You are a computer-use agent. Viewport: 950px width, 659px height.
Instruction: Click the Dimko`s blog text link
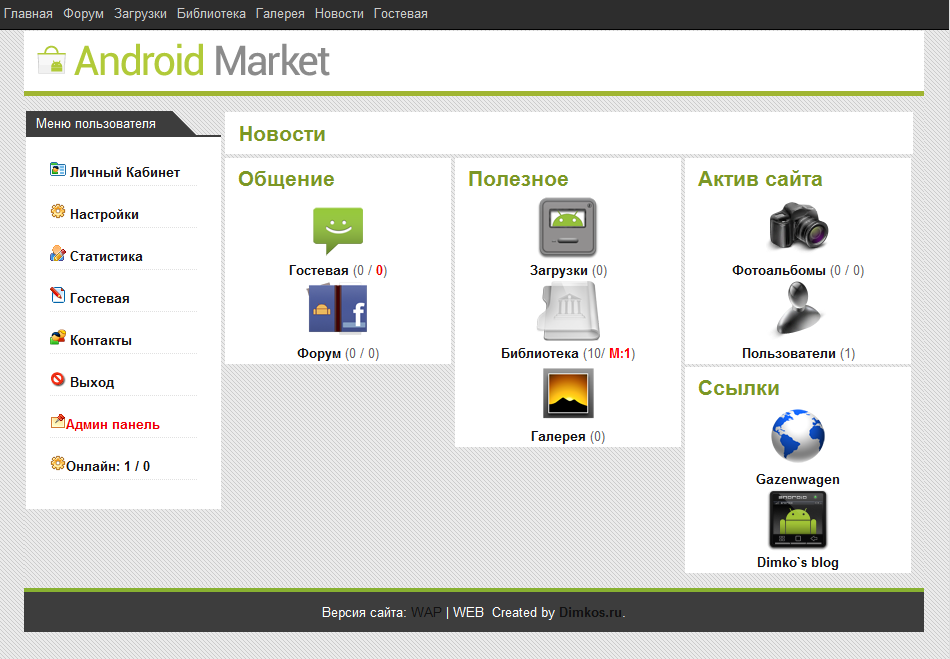point(798,562)
